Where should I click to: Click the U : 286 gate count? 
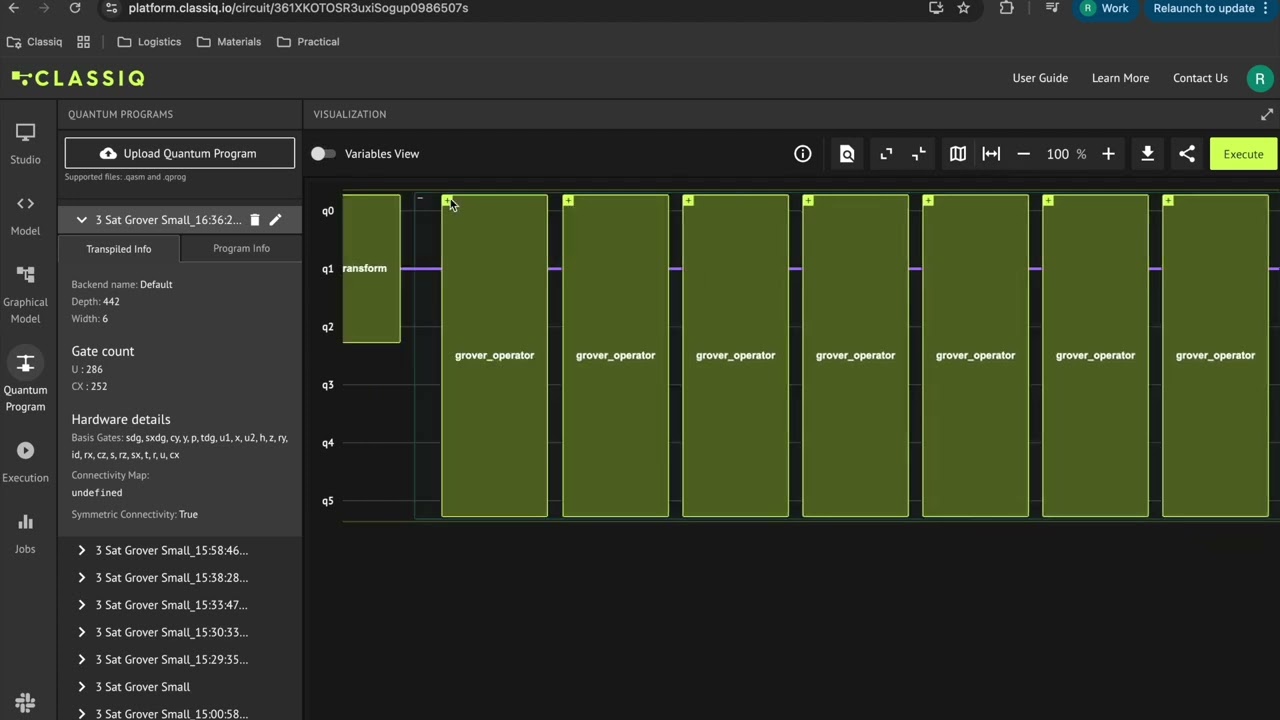[x=87, y=369]
